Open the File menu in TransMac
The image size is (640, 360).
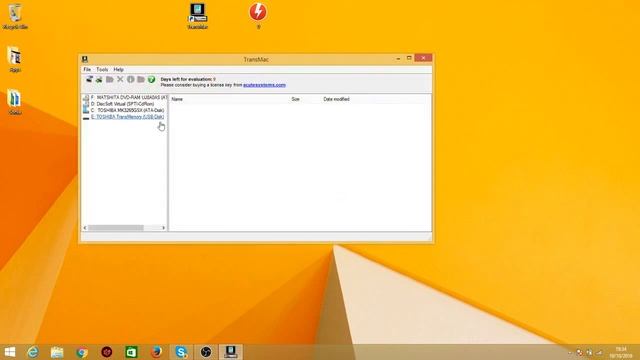pyautogui.click(x=87, y=69)
